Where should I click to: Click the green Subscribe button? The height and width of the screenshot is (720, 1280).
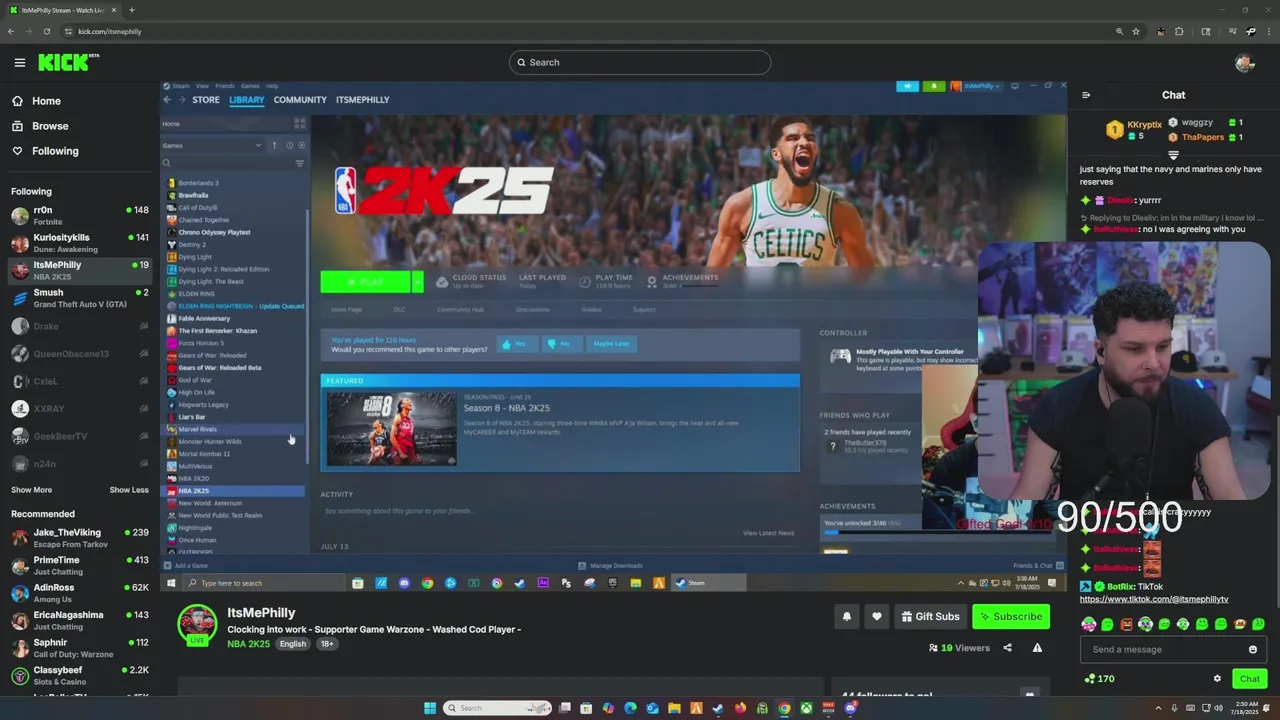1011,616
